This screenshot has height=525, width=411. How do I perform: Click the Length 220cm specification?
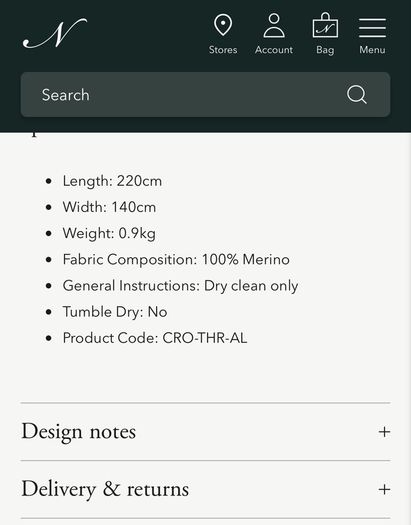[x=112, y=181]
